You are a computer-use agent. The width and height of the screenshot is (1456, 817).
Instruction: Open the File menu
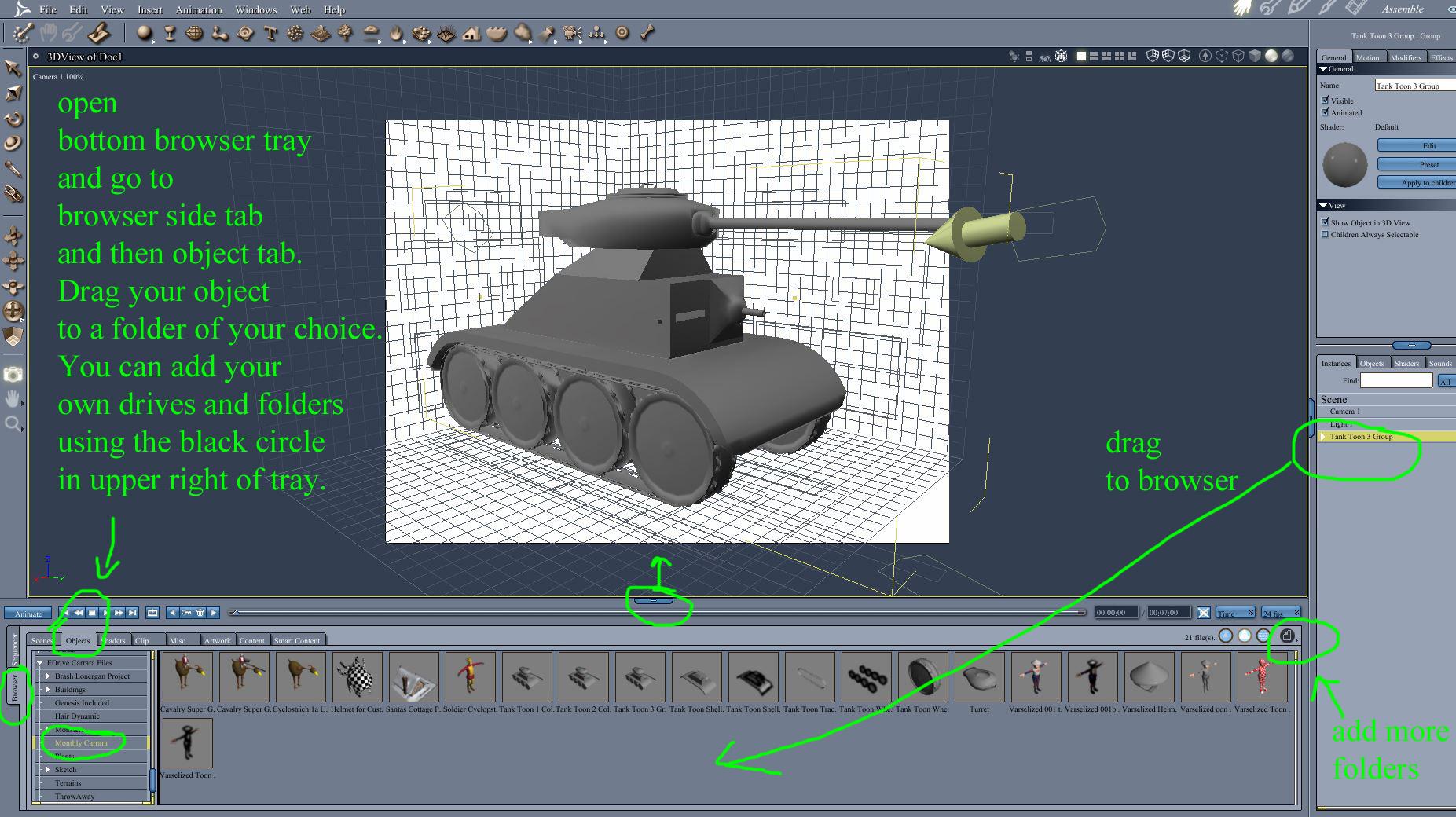coord(48,9)
